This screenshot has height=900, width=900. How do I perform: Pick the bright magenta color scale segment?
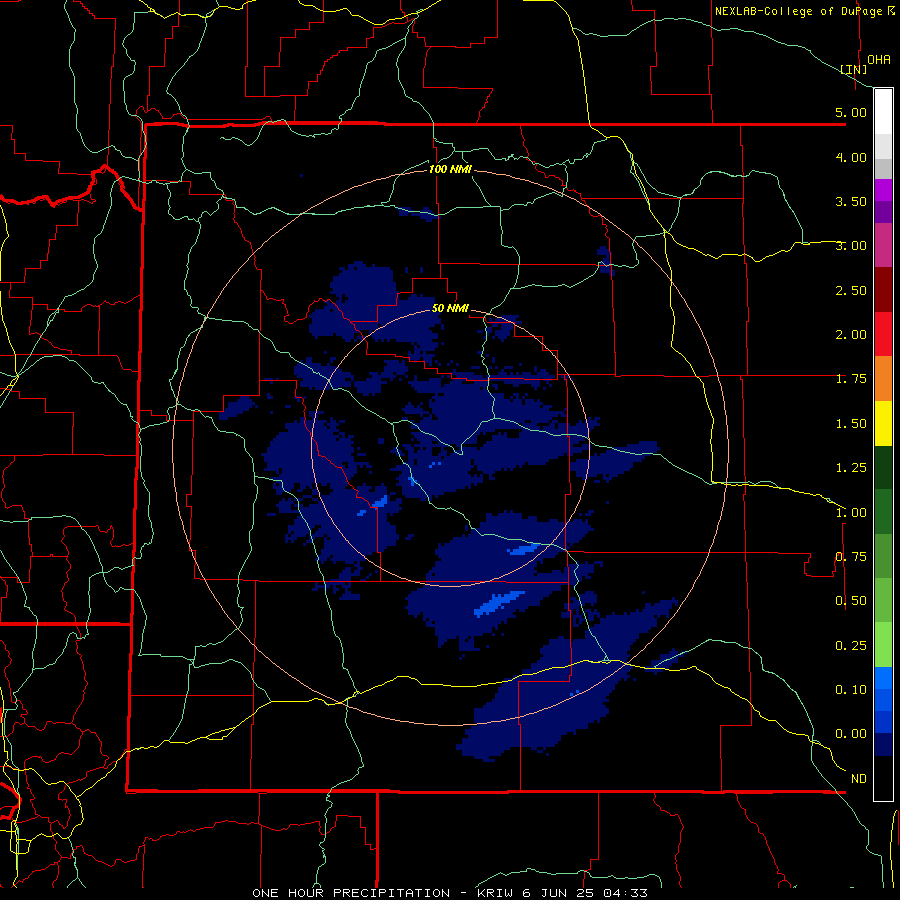click(883, 190)
